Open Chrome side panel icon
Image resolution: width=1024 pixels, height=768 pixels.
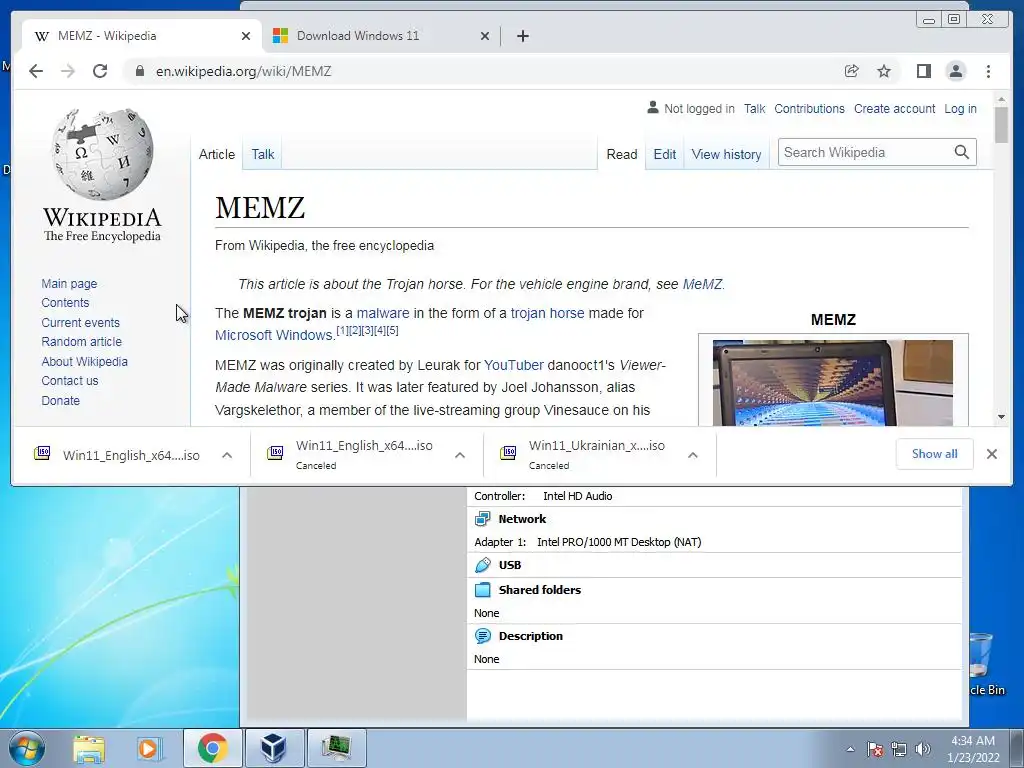point(923,71)
